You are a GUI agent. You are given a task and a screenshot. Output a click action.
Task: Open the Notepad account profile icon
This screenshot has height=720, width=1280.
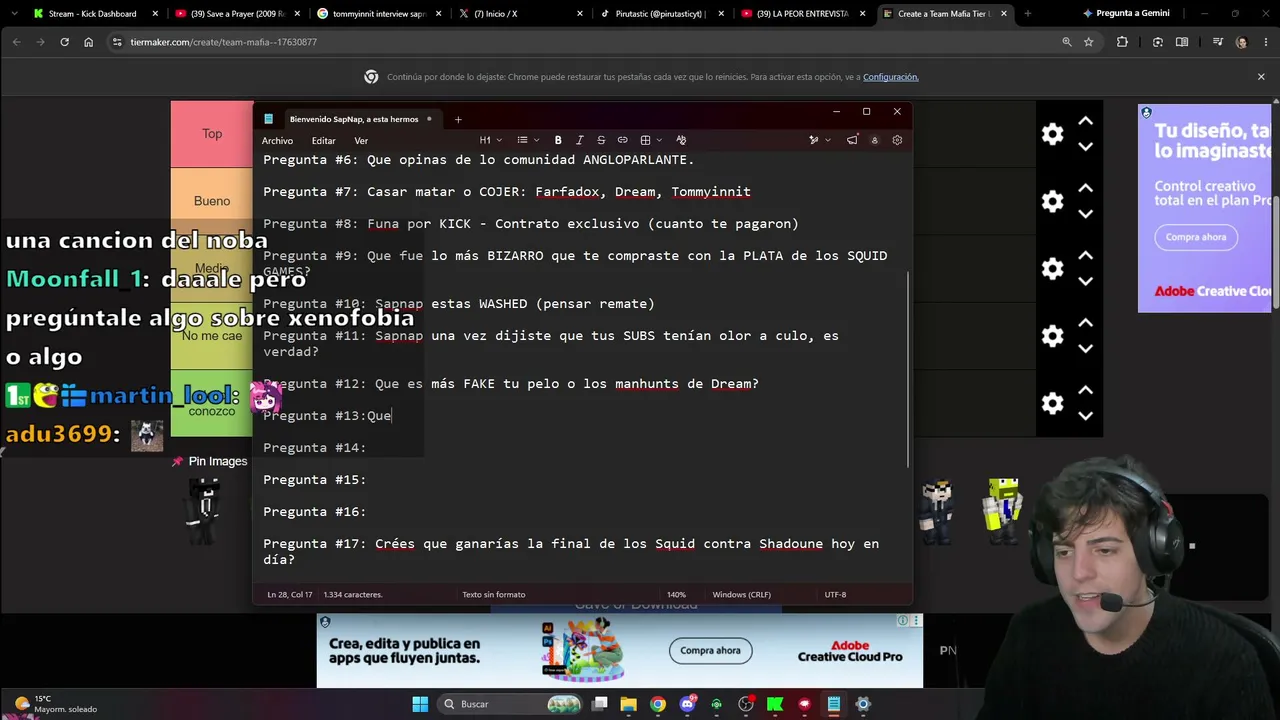click(x=874, y=140)
